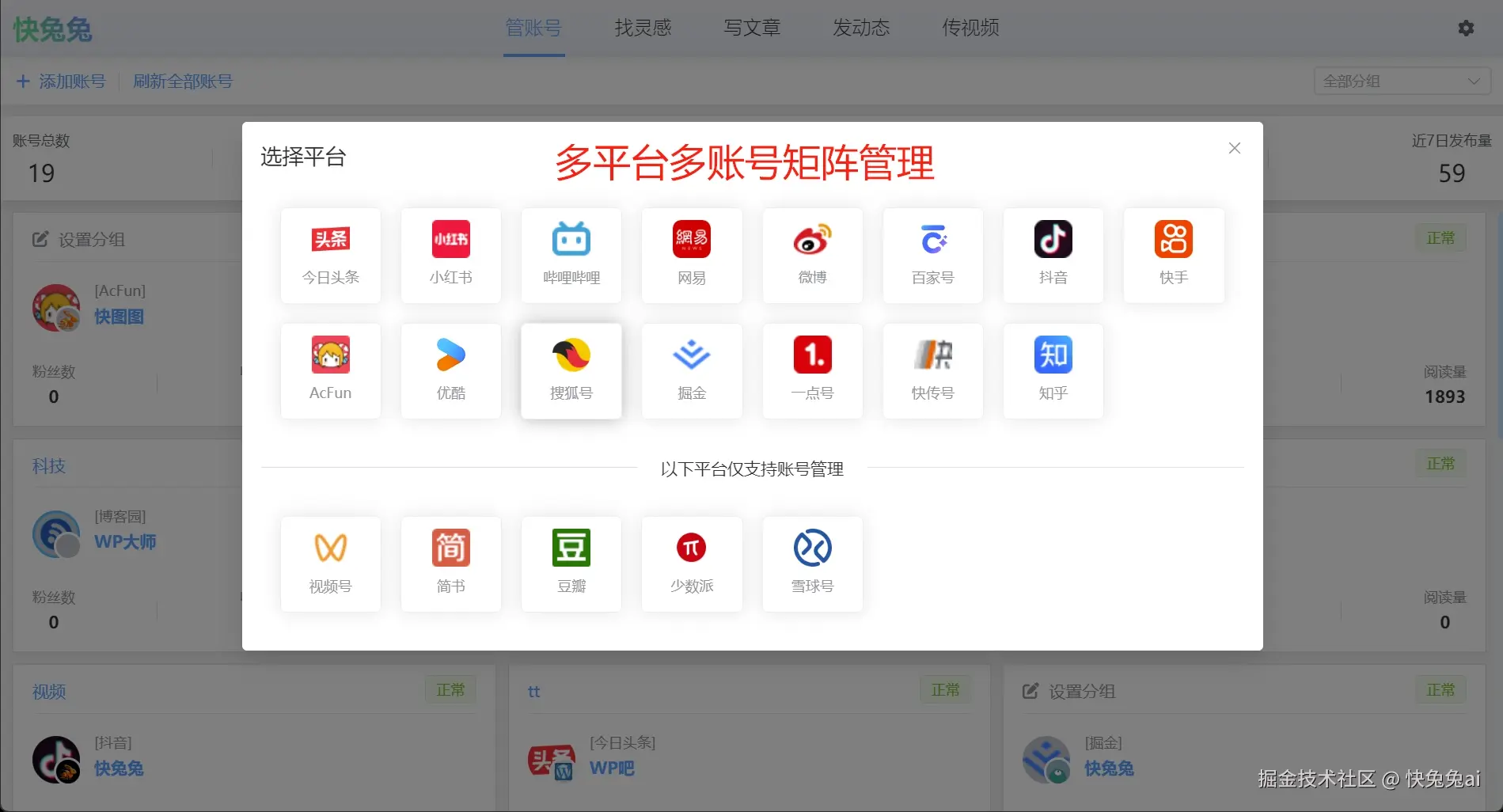Screen dimensions: 1503x812
Task: Open the settings gear at top right
Action: click(1465, 28)
